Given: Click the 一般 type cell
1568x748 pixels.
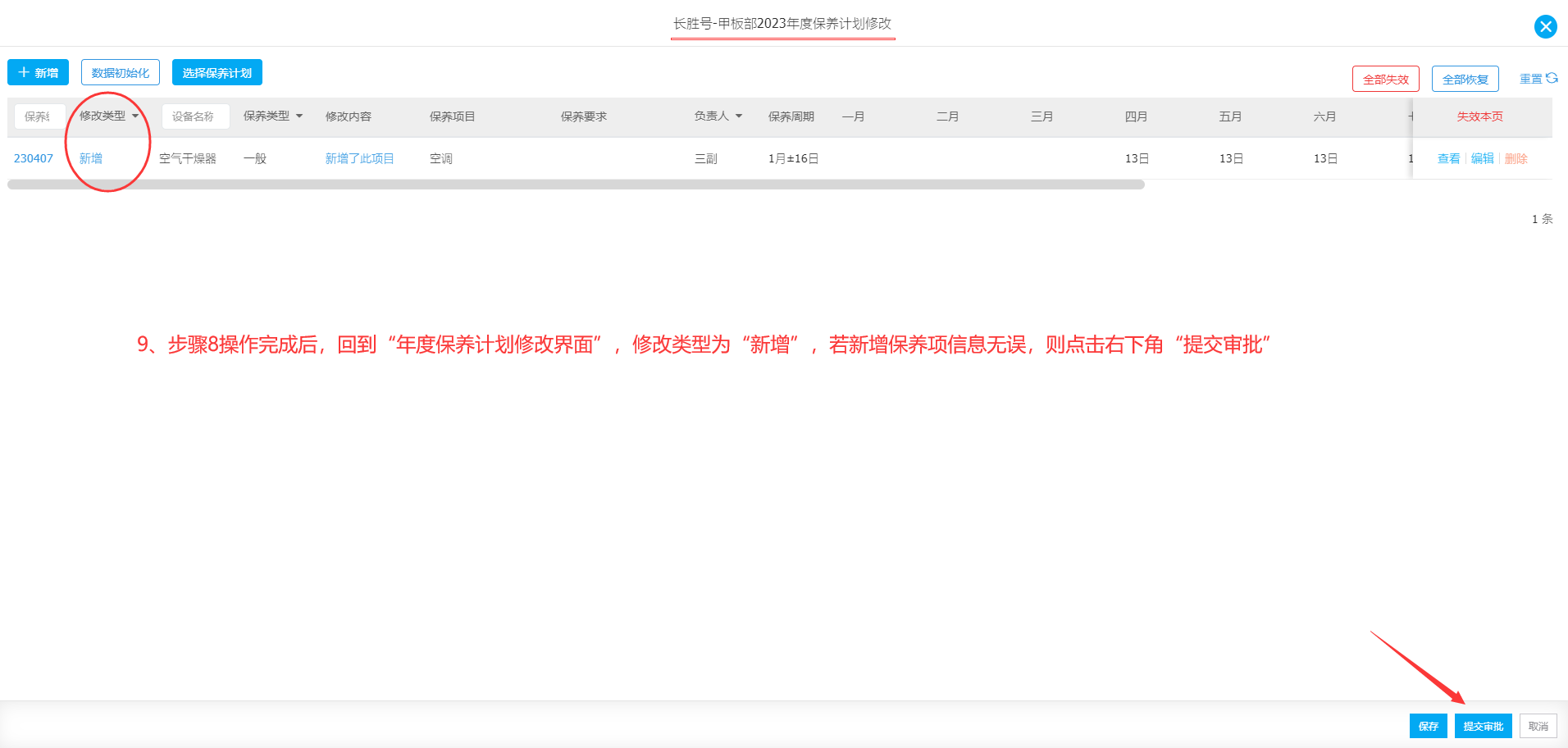Looking at the screenshot, I should point(254,158).
